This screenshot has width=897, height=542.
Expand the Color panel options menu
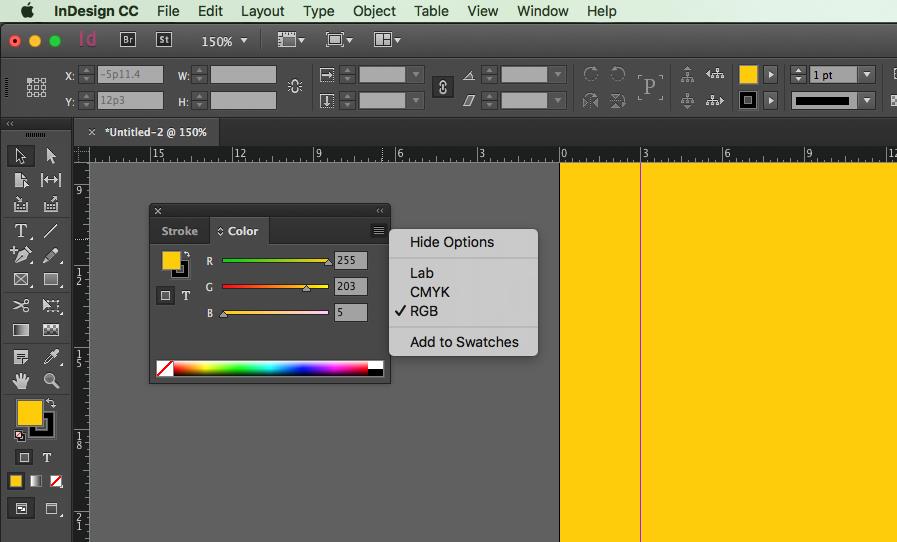point(378,231)
